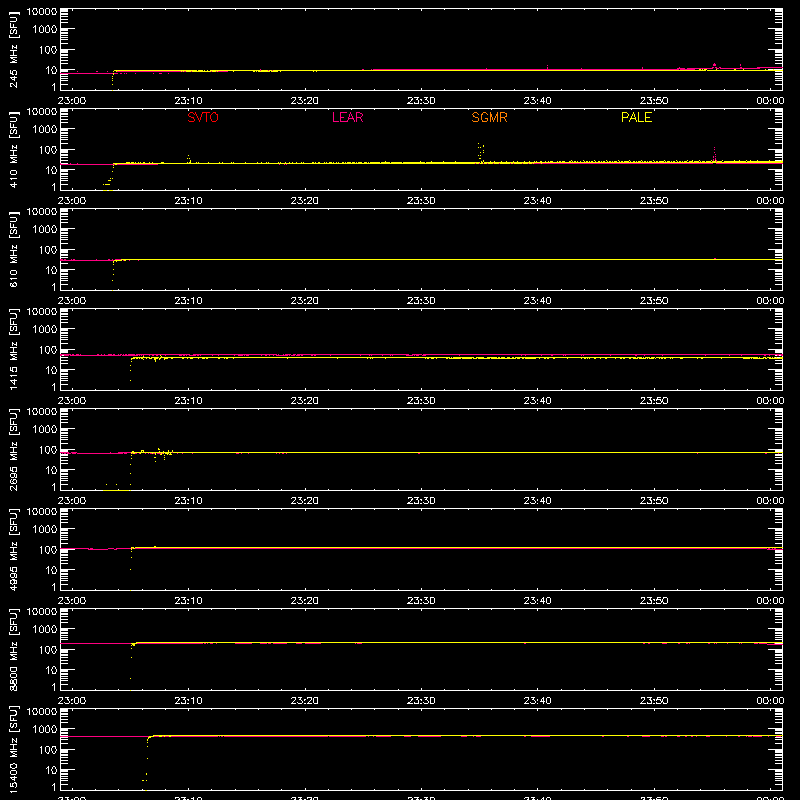Click 23:50 label under 2695 MHz panel

(x=654, y=501)
